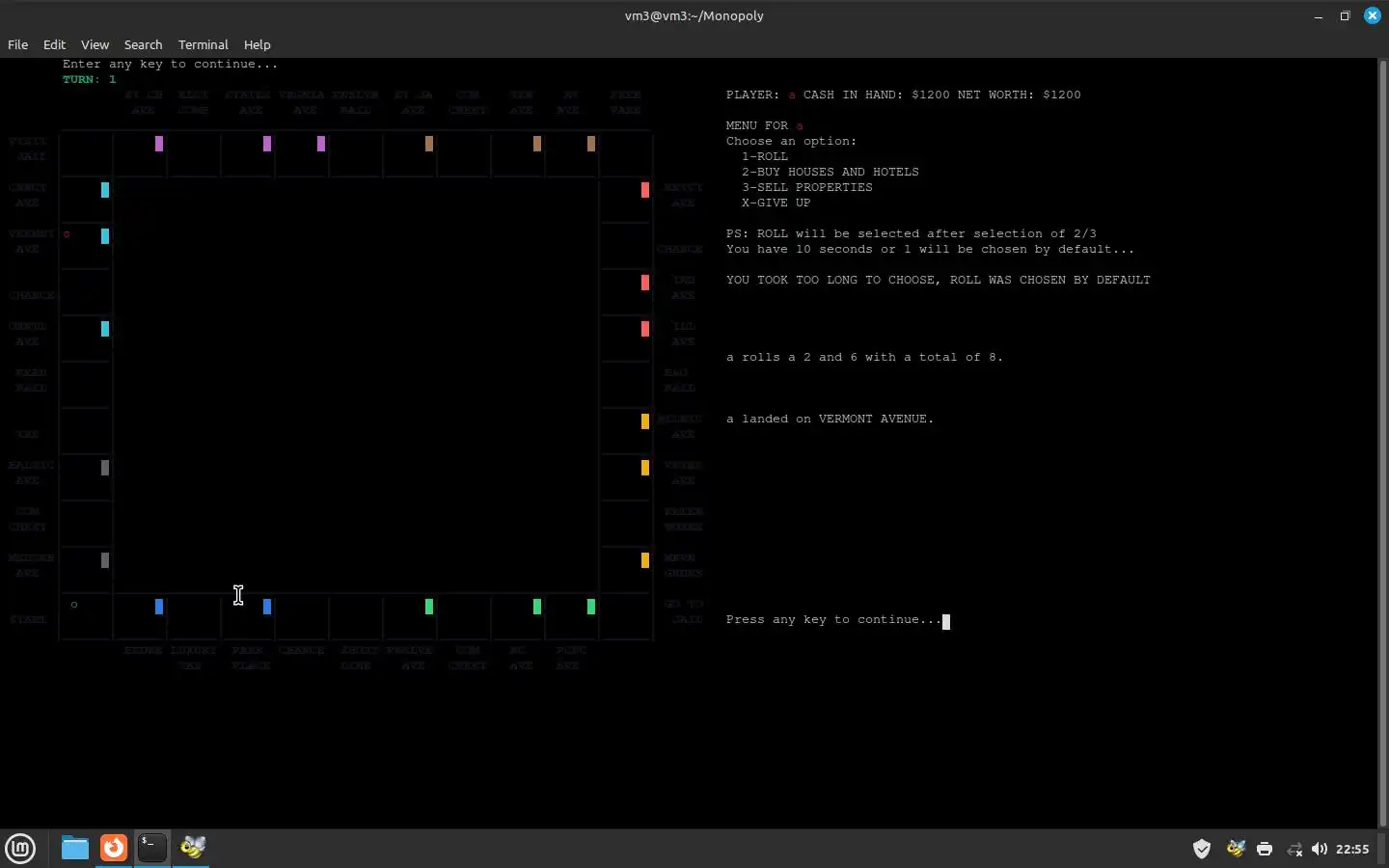Click the "You have 10 seconds" line

click(931, 249)
